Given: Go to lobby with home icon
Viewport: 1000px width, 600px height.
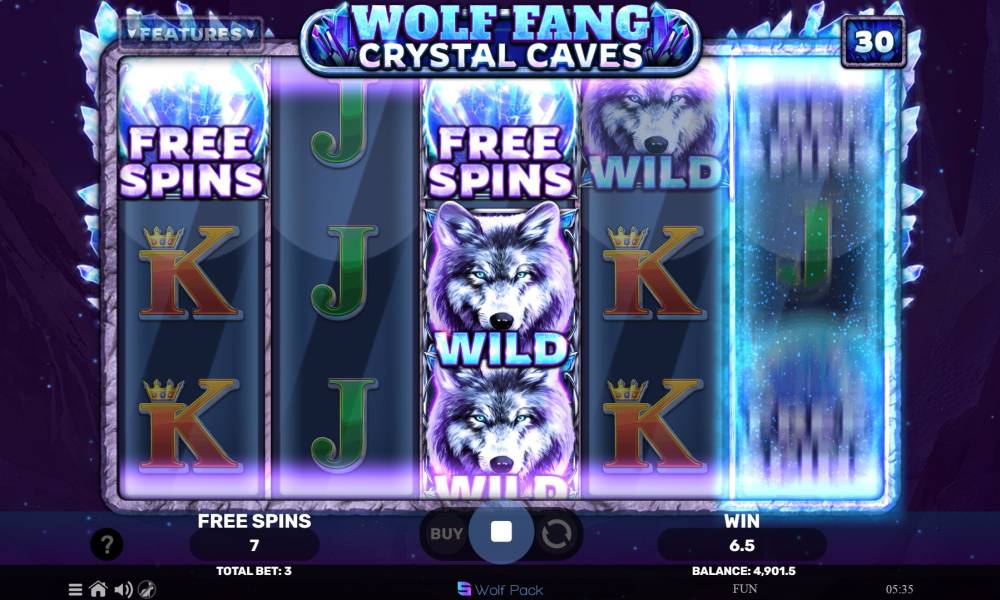Looking at the screenshot, I should click(x=98, y=589).
